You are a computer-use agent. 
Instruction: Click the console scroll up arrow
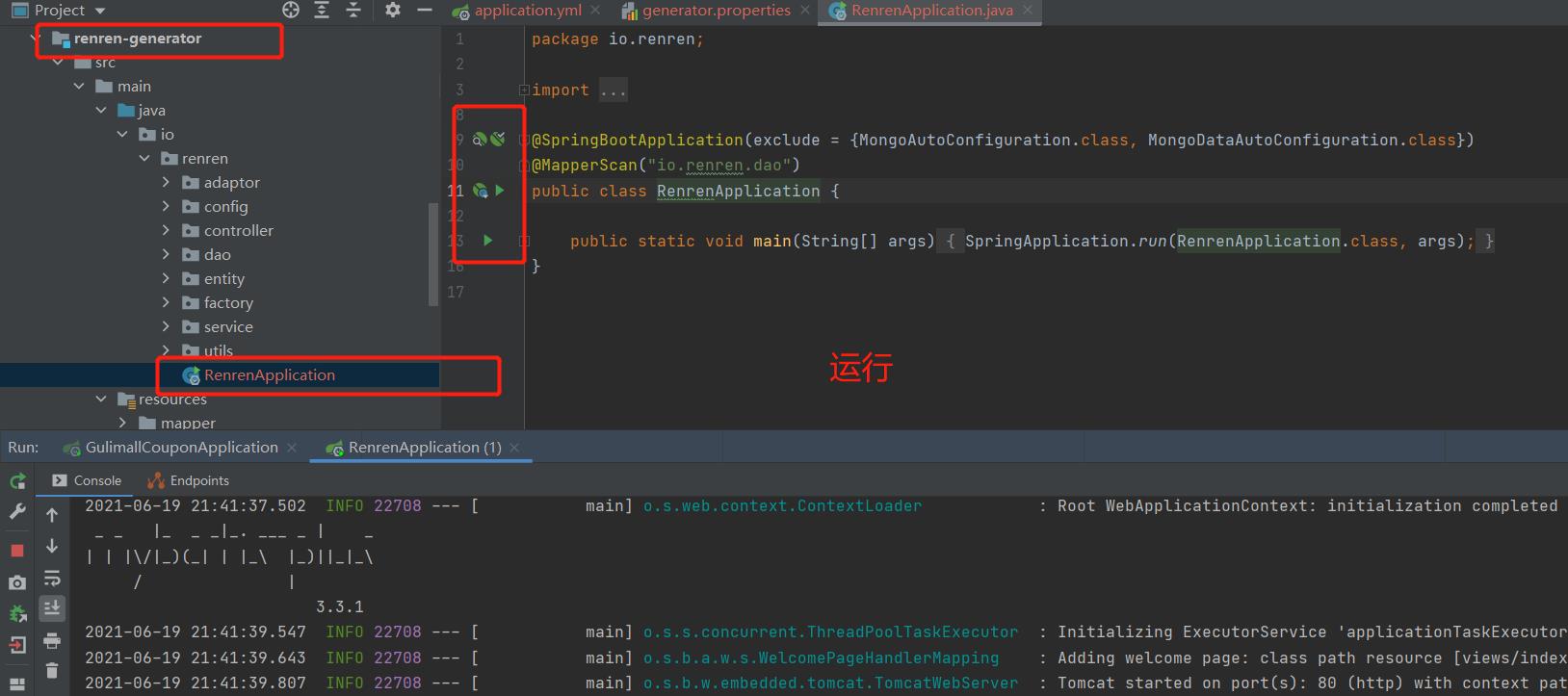(x=52, y=515)
